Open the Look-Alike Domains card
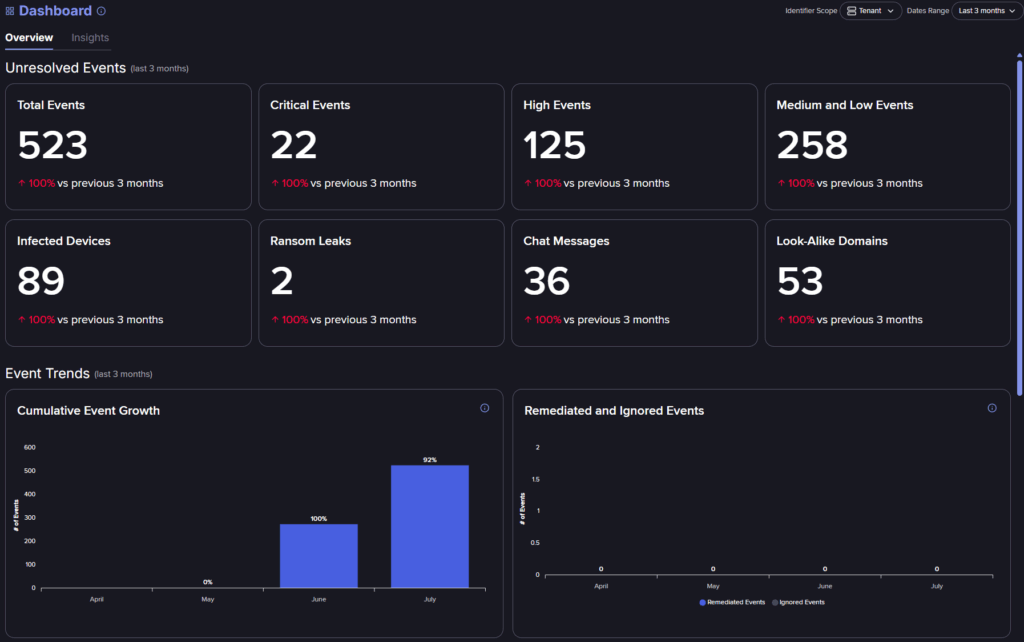Screen dimensions: 1024x642 point(887,283)
